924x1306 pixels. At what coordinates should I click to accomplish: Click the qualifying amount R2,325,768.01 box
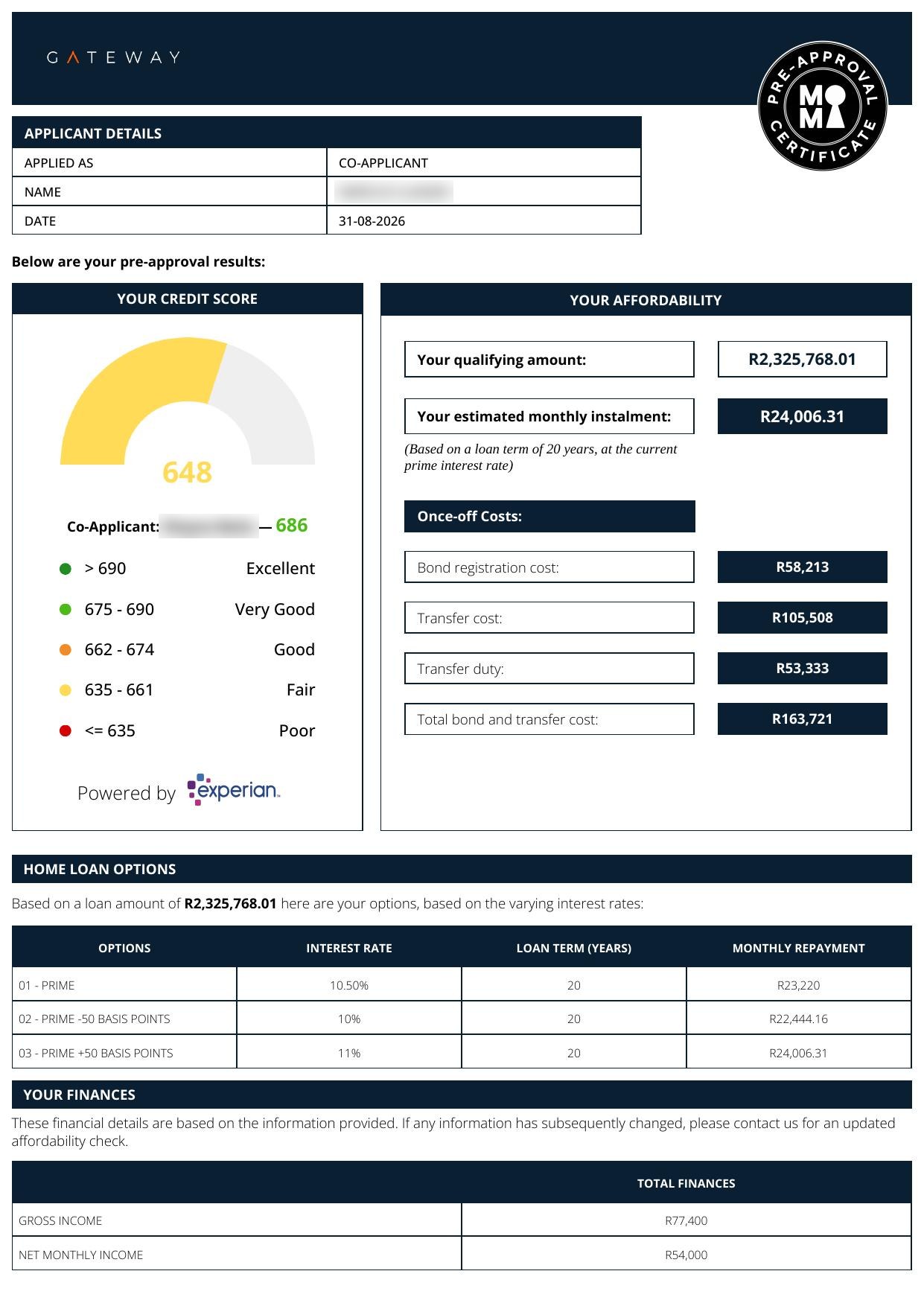pyautogui.click(x=803, y=359)
